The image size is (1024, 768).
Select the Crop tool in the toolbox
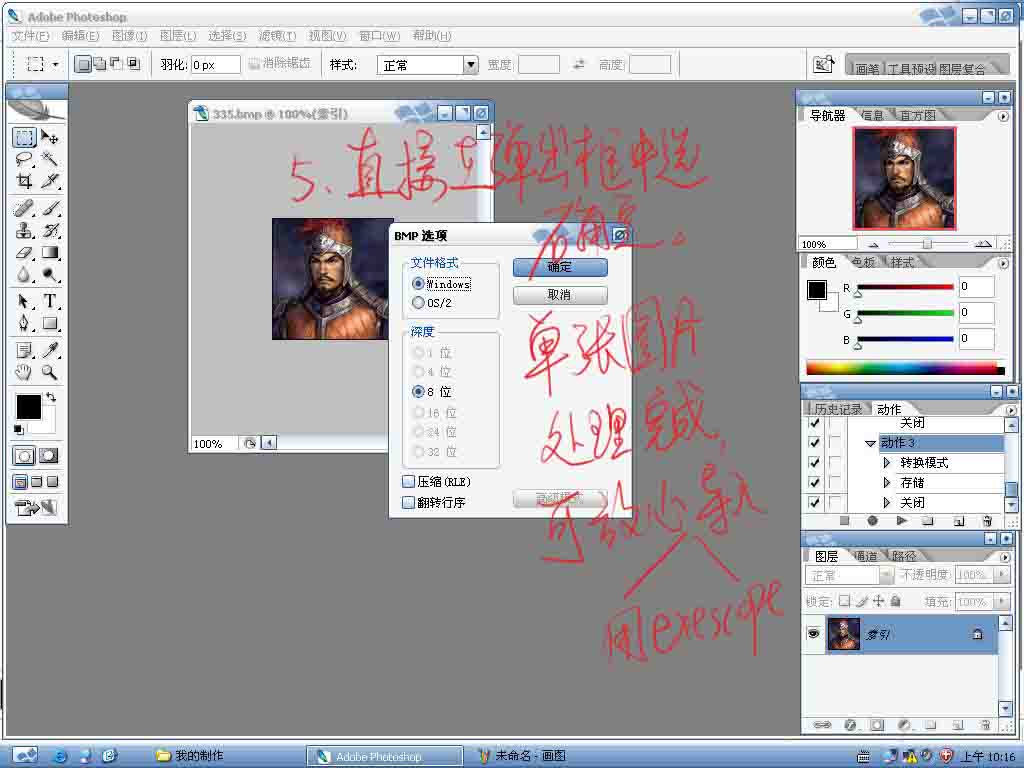point(24,181)
